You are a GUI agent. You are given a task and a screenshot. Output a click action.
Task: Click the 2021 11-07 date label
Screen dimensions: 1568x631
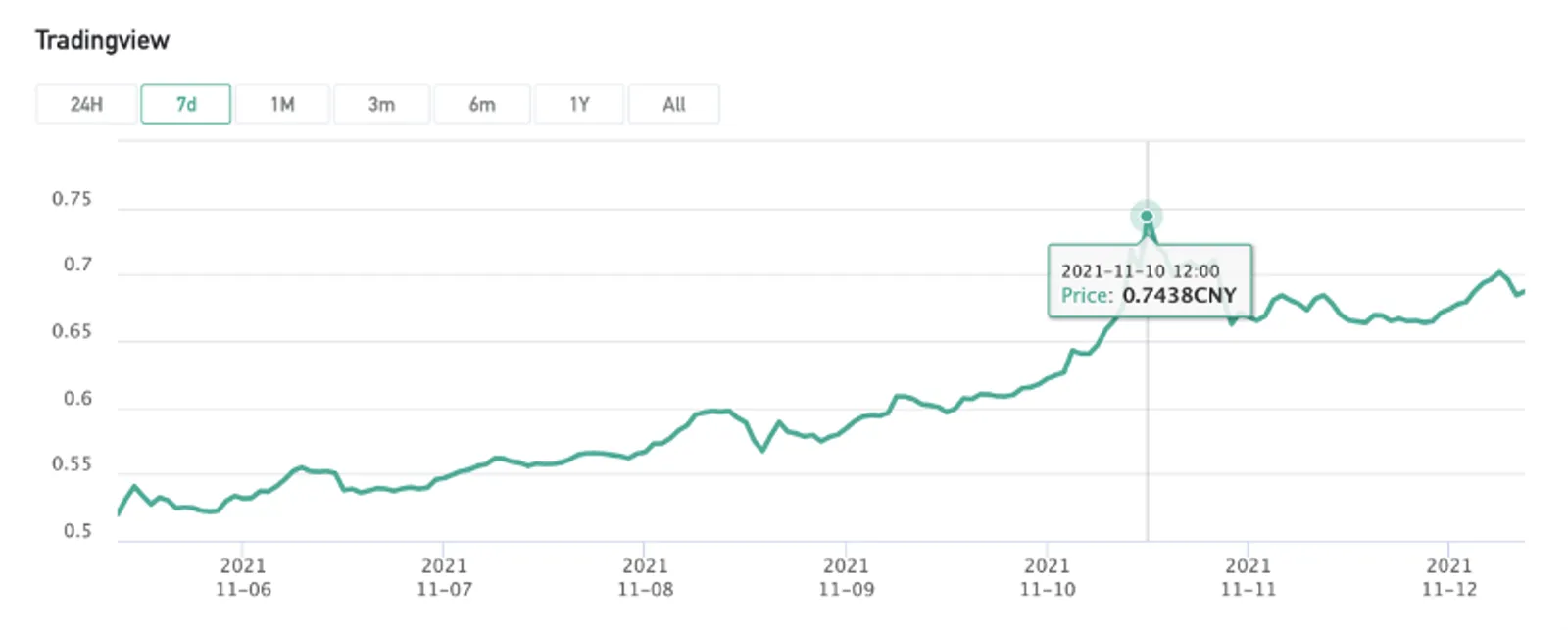click(x=444, y=577)
